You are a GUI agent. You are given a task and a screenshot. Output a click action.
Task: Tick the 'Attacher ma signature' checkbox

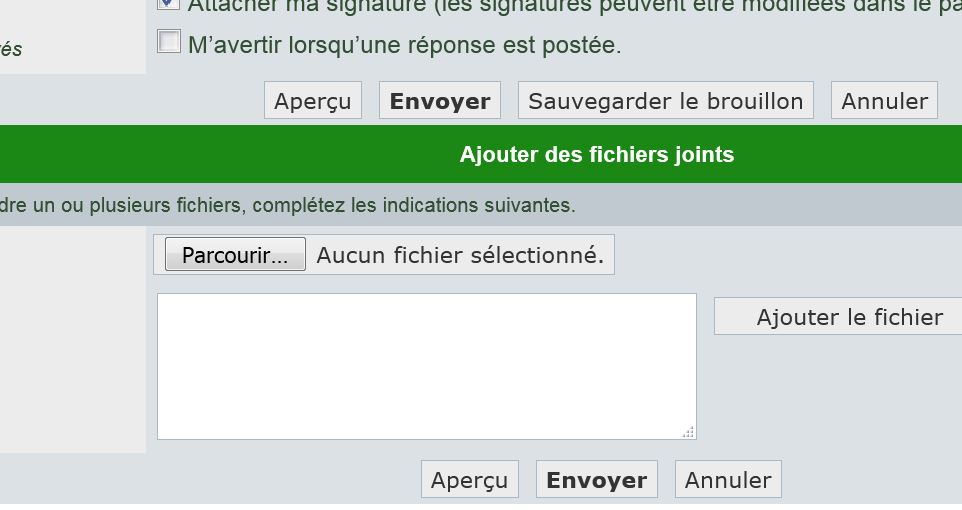[169, 4]
